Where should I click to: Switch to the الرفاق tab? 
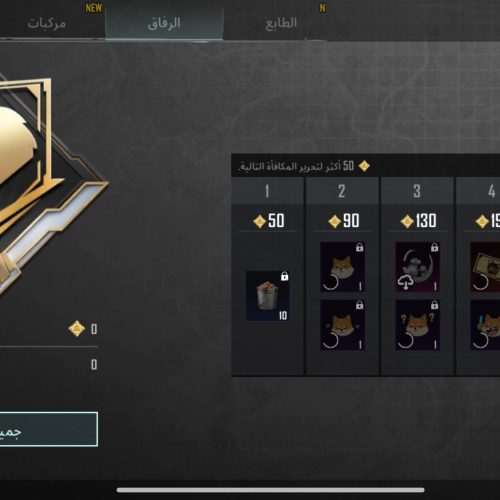click(x=164, y=23)
